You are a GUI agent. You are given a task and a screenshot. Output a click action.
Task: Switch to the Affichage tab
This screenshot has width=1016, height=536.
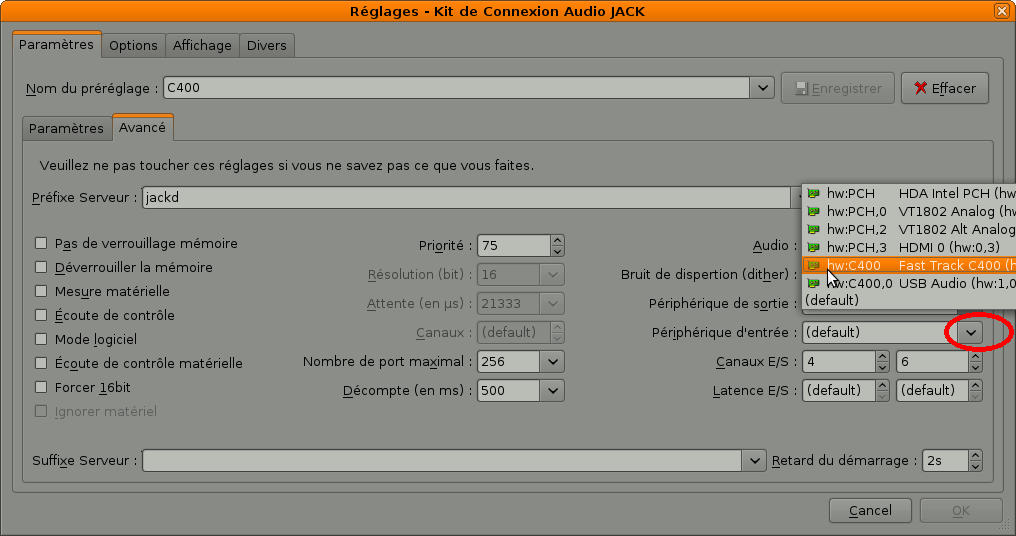click(202, 45)
